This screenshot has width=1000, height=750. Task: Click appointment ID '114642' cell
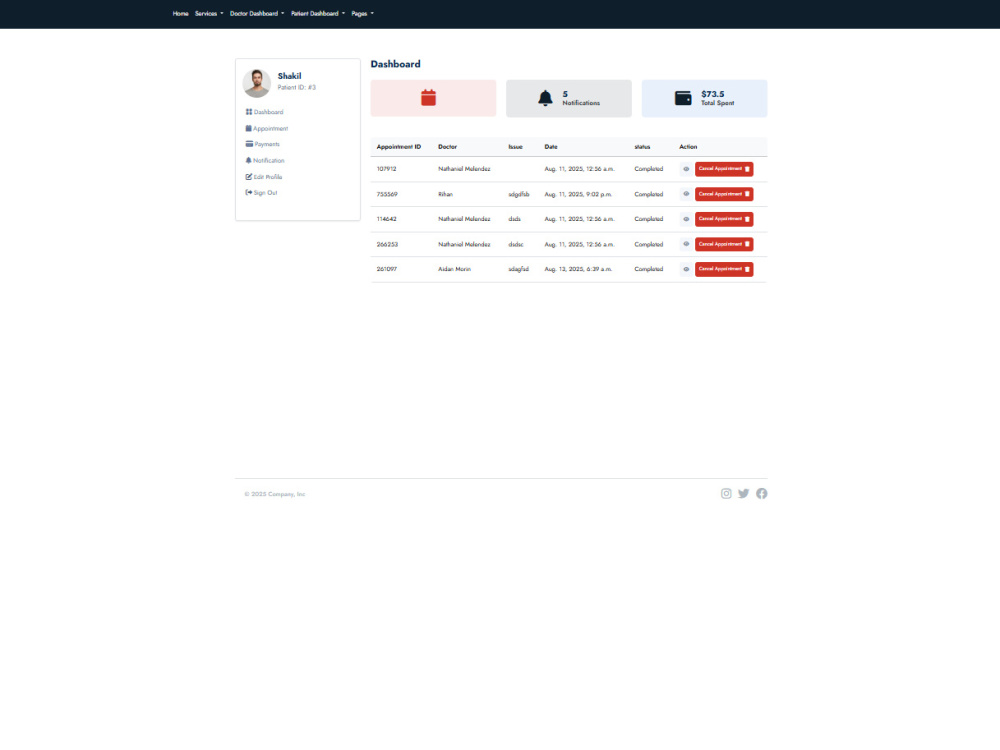click(x=386, y=219)
